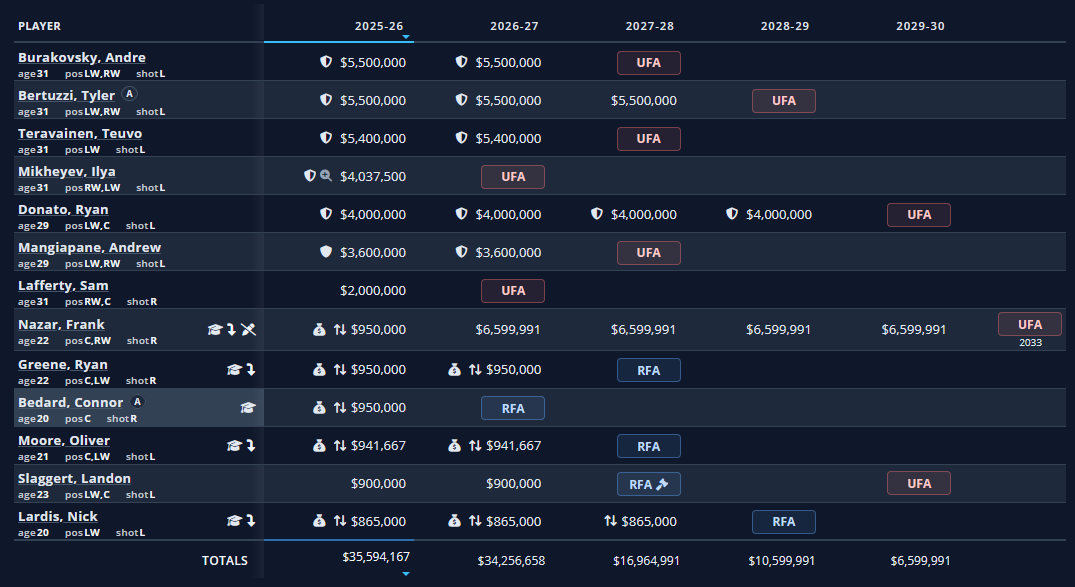Select the 2025-26 season column header
This screenshot has height=587, width=1075.
point(378,26)
